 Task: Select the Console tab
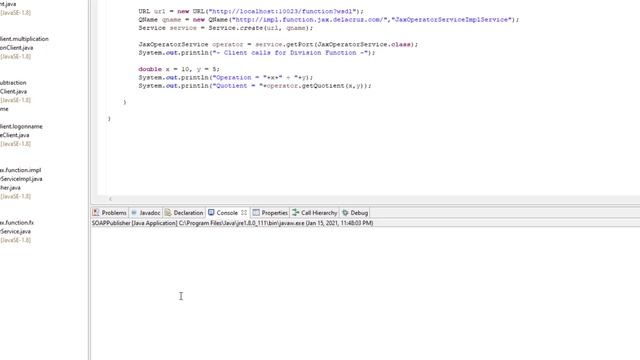click(x=227, y=213)
